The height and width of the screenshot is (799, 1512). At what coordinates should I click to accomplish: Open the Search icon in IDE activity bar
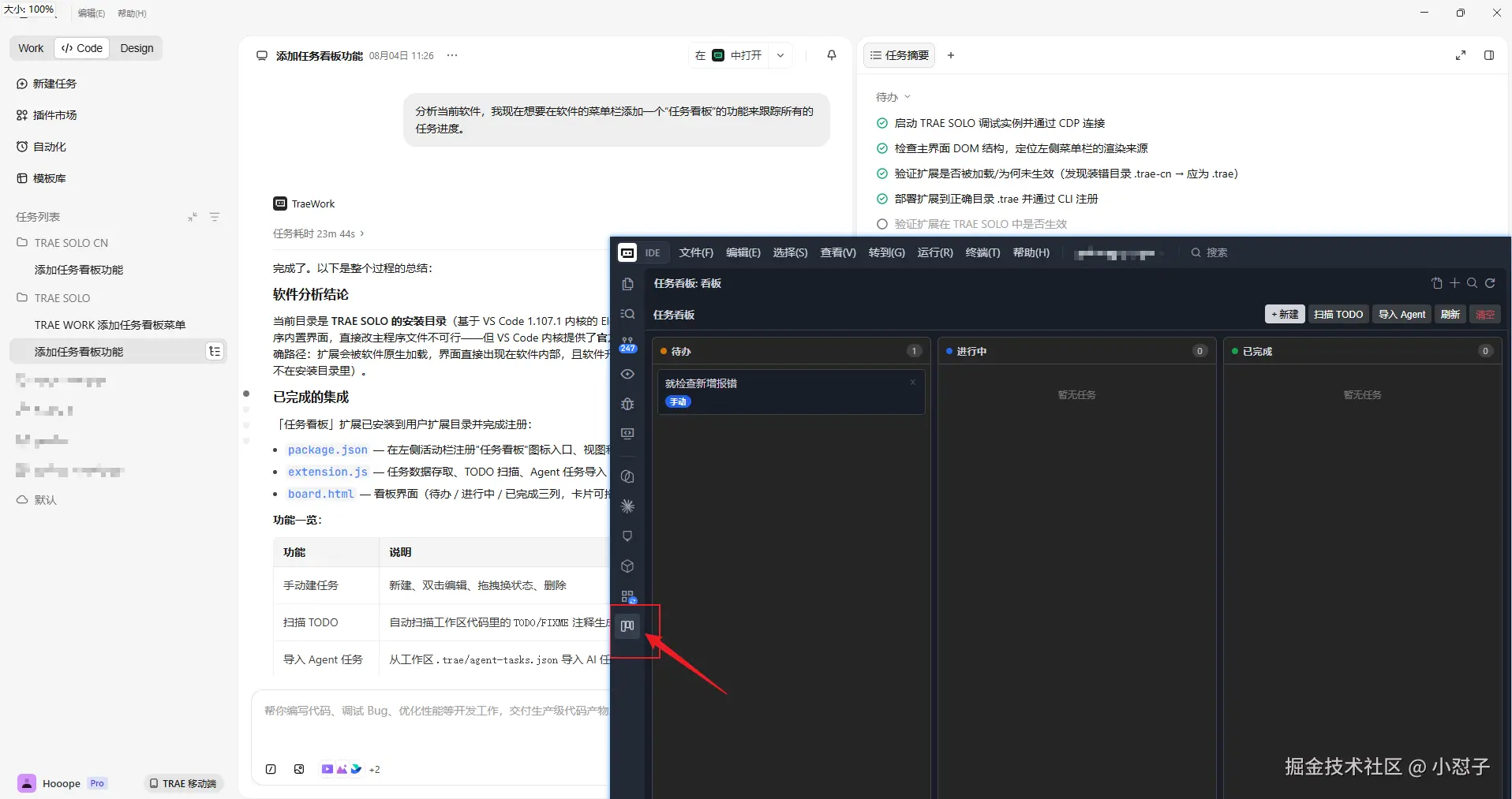[x=627, y=314]
